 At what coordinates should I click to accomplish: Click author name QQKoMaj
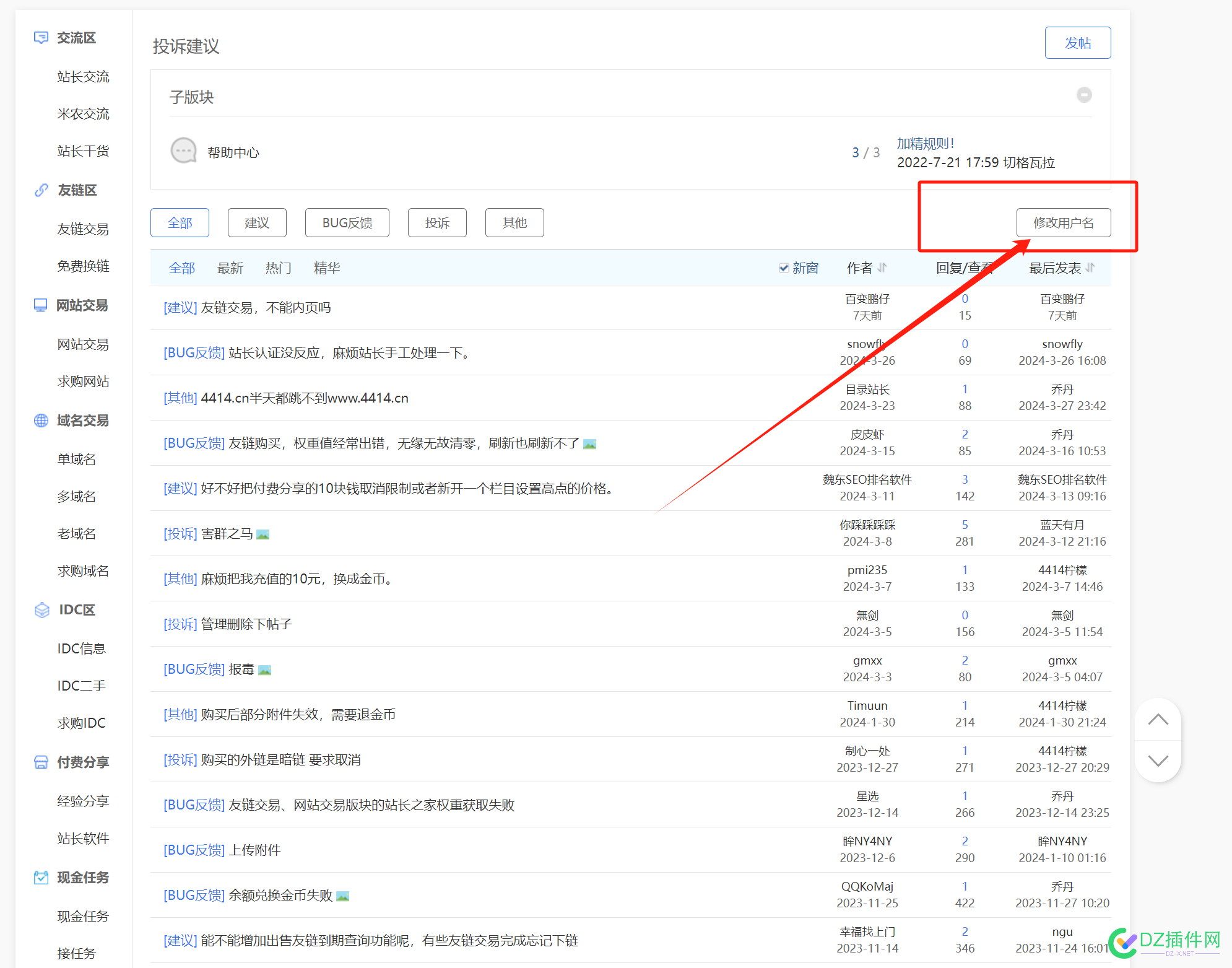pos(867,887)
